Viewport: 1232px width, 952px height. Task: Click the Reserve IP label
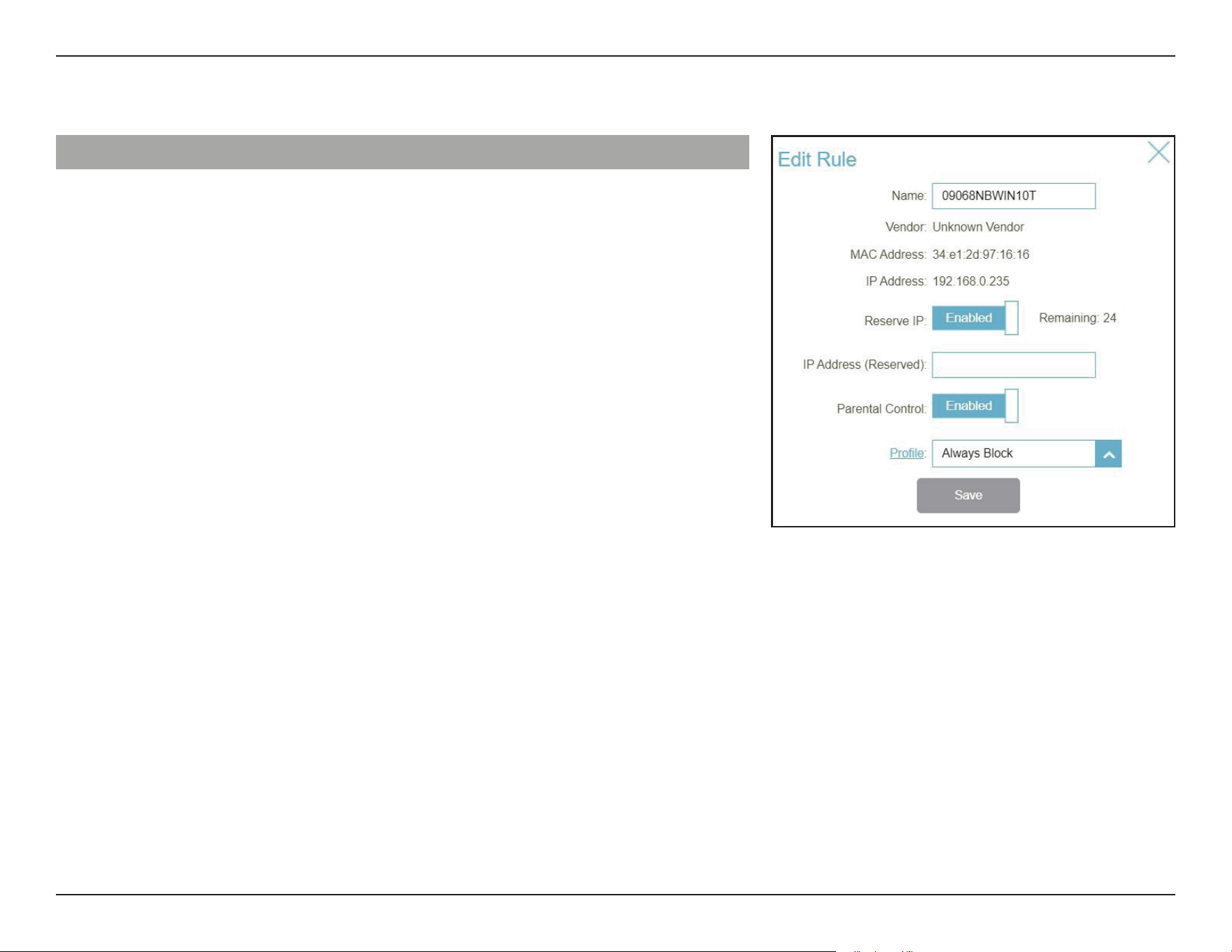895,321
